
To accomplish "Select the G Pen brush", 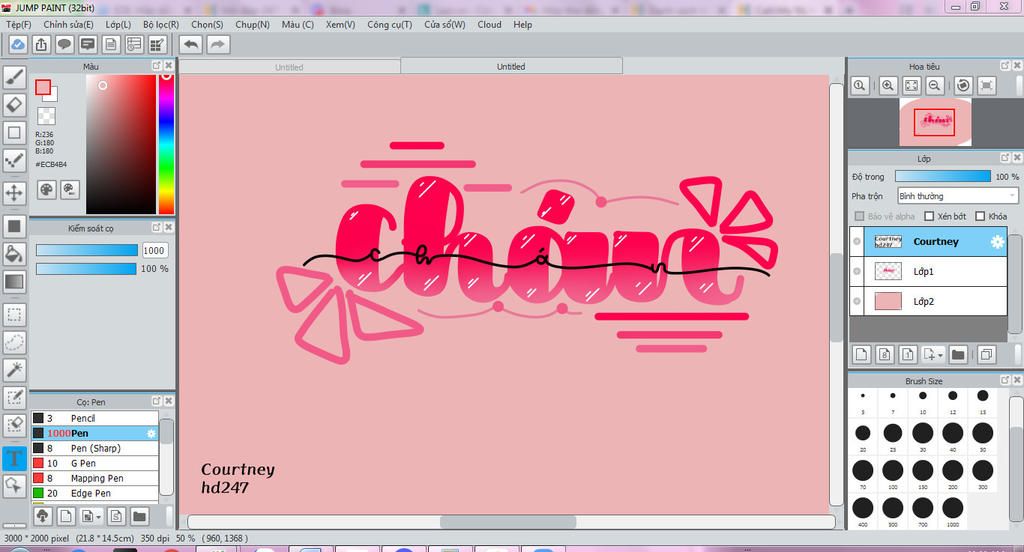I will (95, 463).
